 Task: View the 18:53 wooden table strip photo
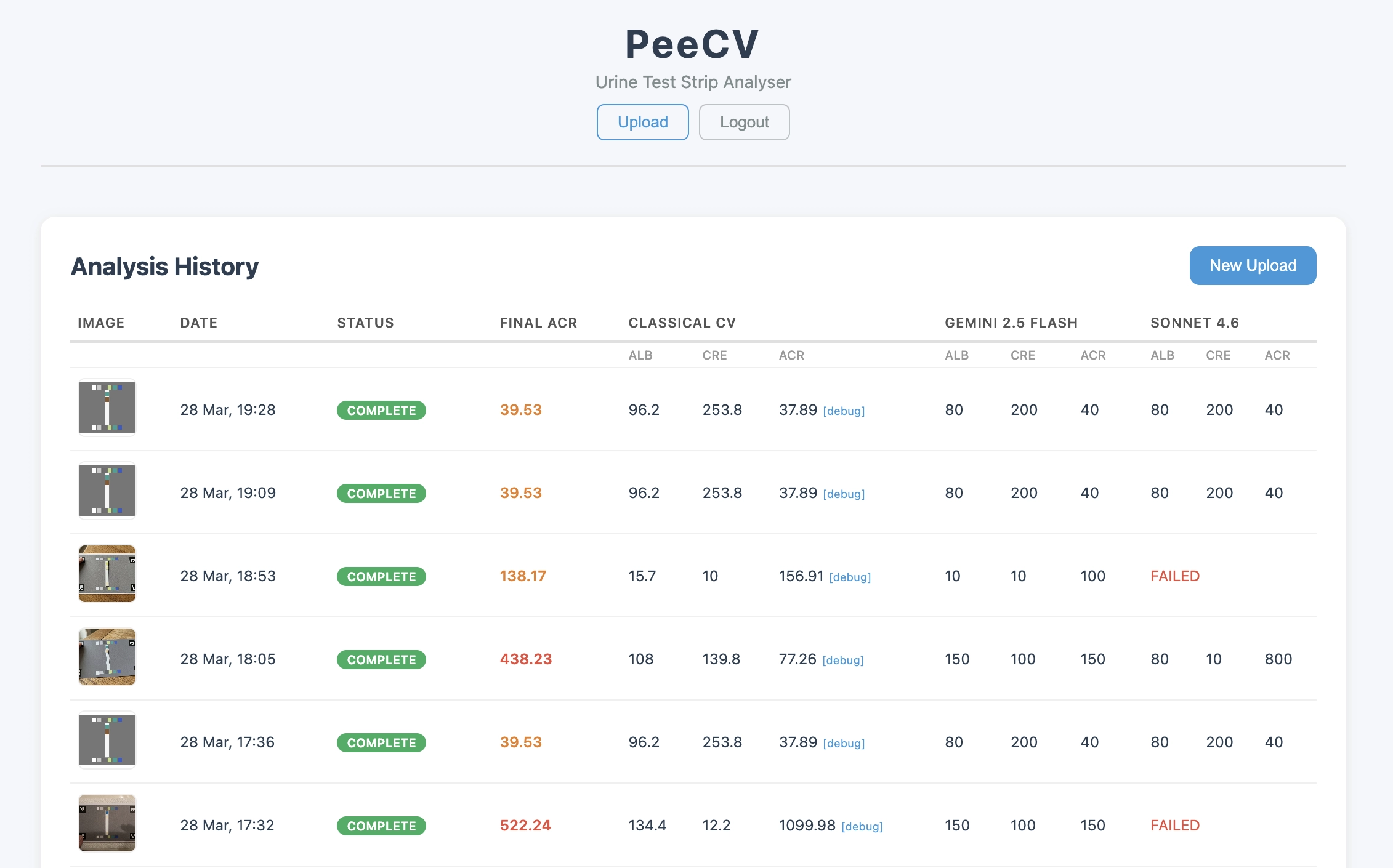pos(107,574)
